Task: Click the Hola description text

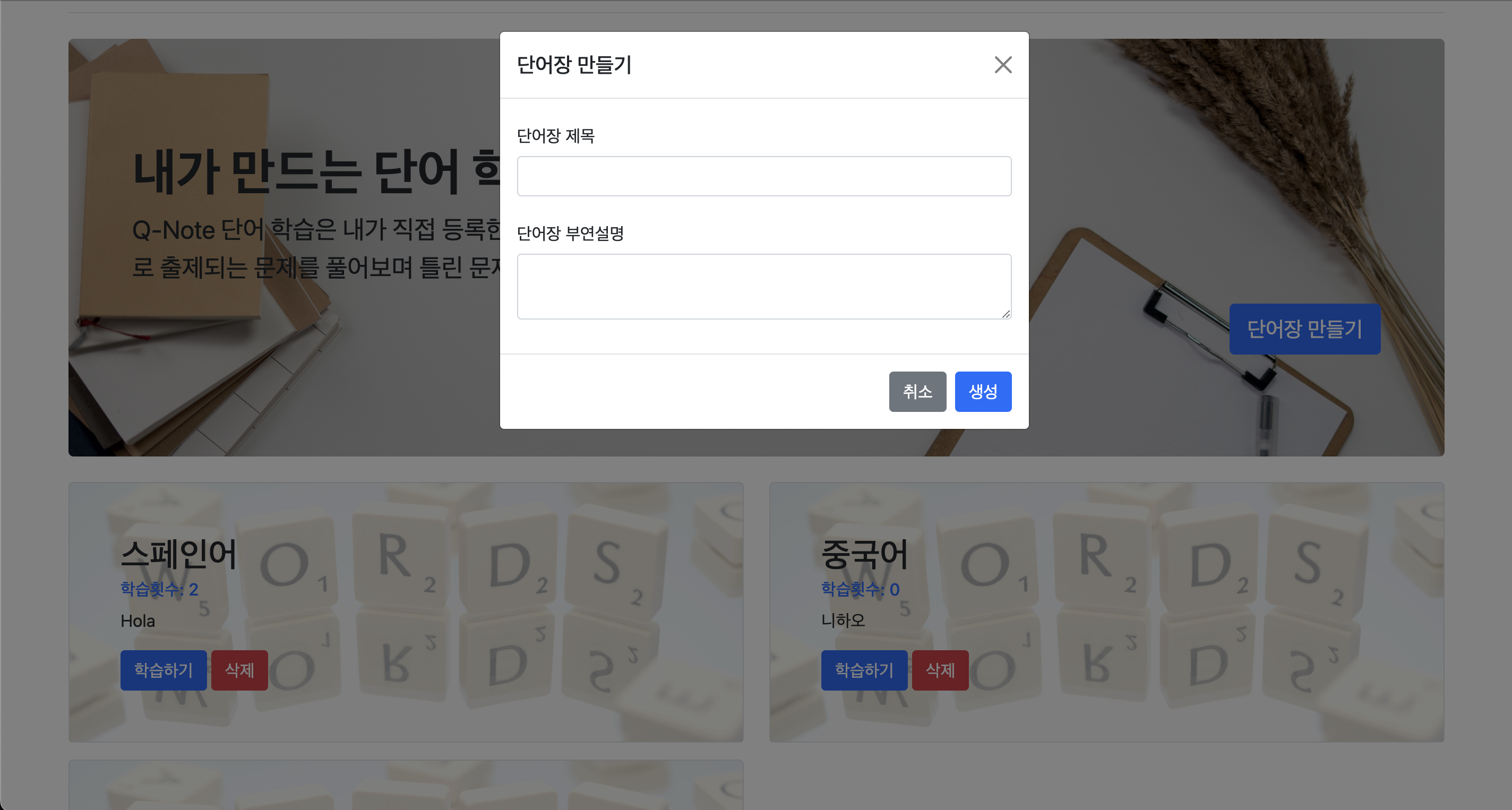Action: tap(138, 621)
